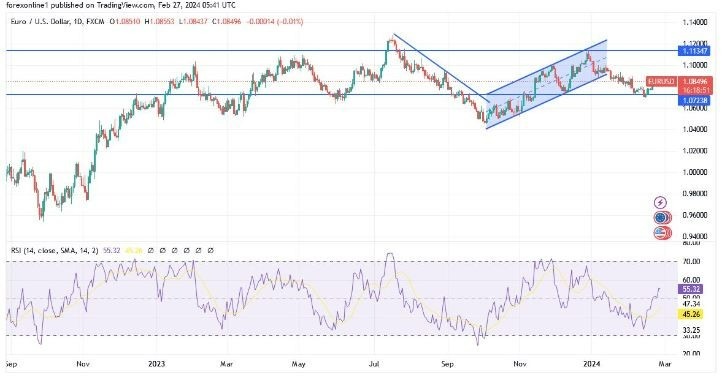Click the countdown timer 16:18:51
This screenshot has width=722, height=378.
click(x=695, y=90)
